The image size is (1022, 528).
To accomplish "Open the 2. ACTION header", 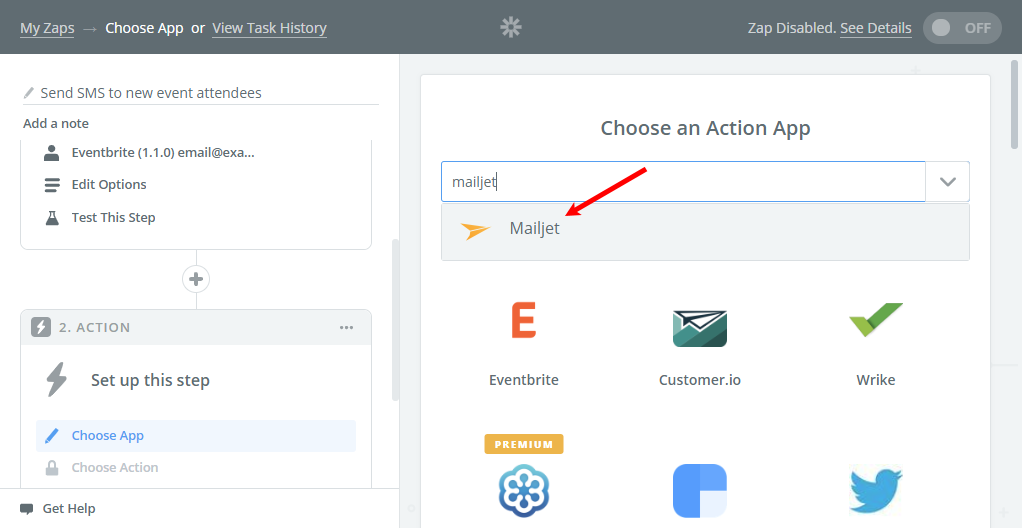I will point(196,327).
